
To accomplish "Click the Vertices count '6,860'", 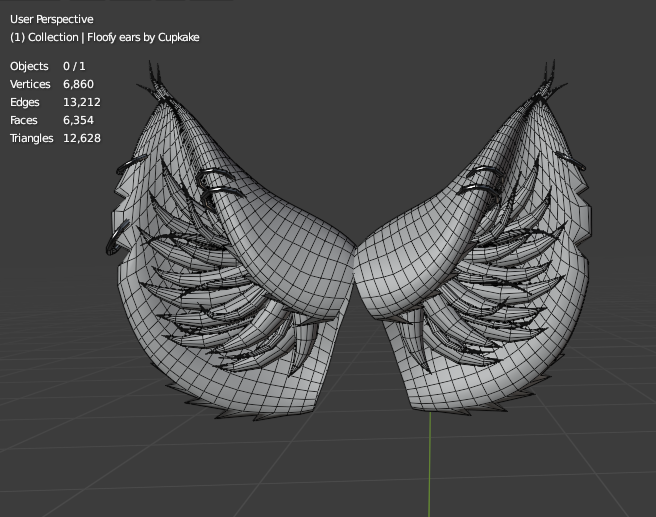I will 78,84.
